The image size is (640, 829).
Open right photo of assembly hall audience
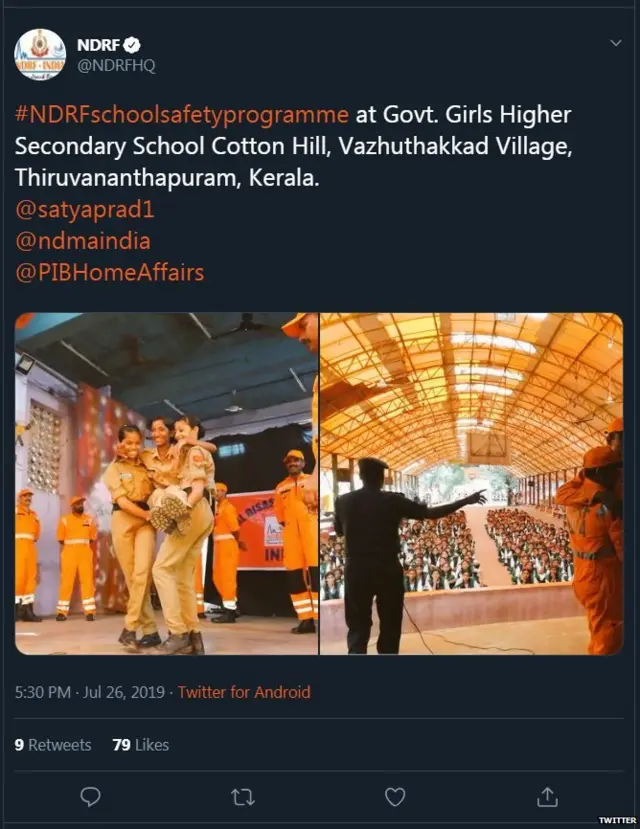tap(471, 484)
